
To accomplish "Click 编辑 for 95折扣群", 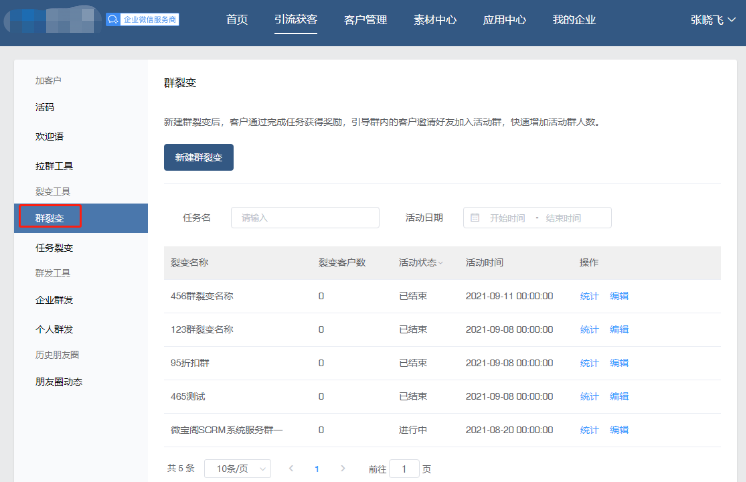I will point(619,363).
